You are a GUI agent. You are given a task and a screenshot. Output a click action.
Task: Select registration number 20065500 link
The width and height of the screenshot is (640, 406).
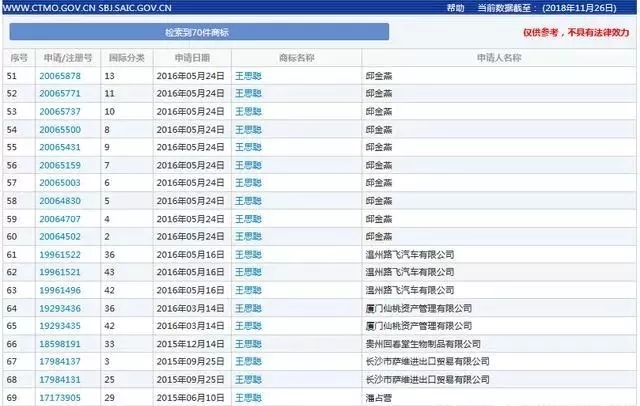point(60,129)
